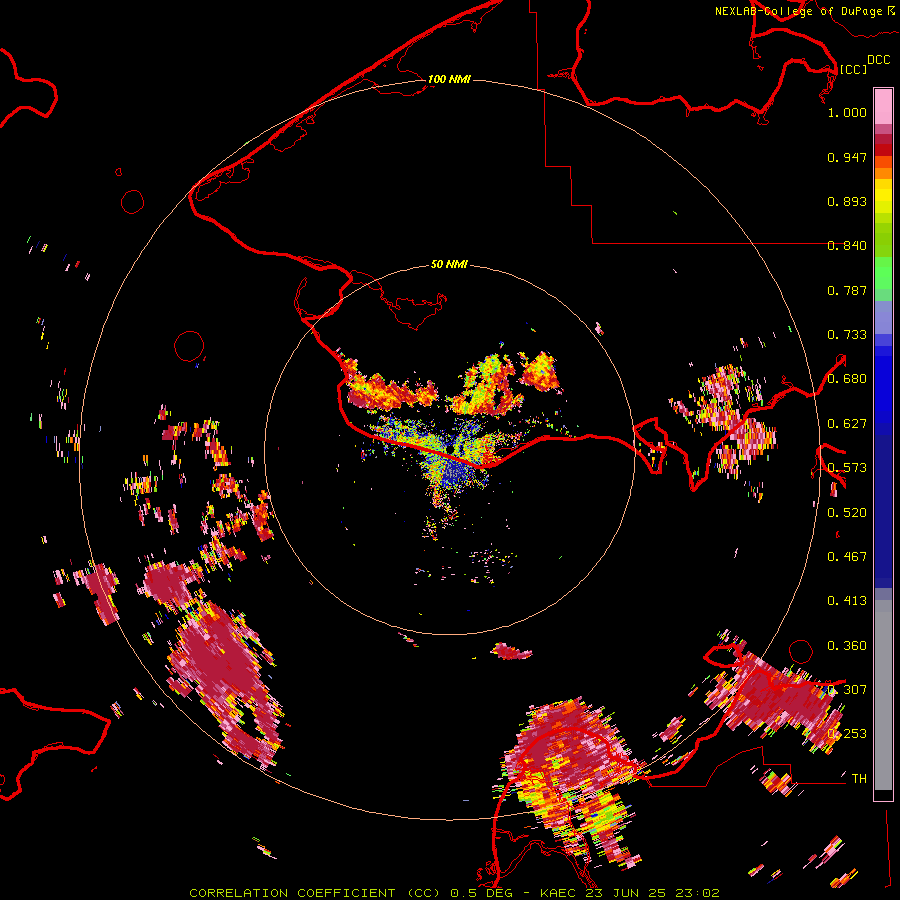Click the 0.467 legend value
Viewport: 900px width, 900px height.
pos(847,557)
